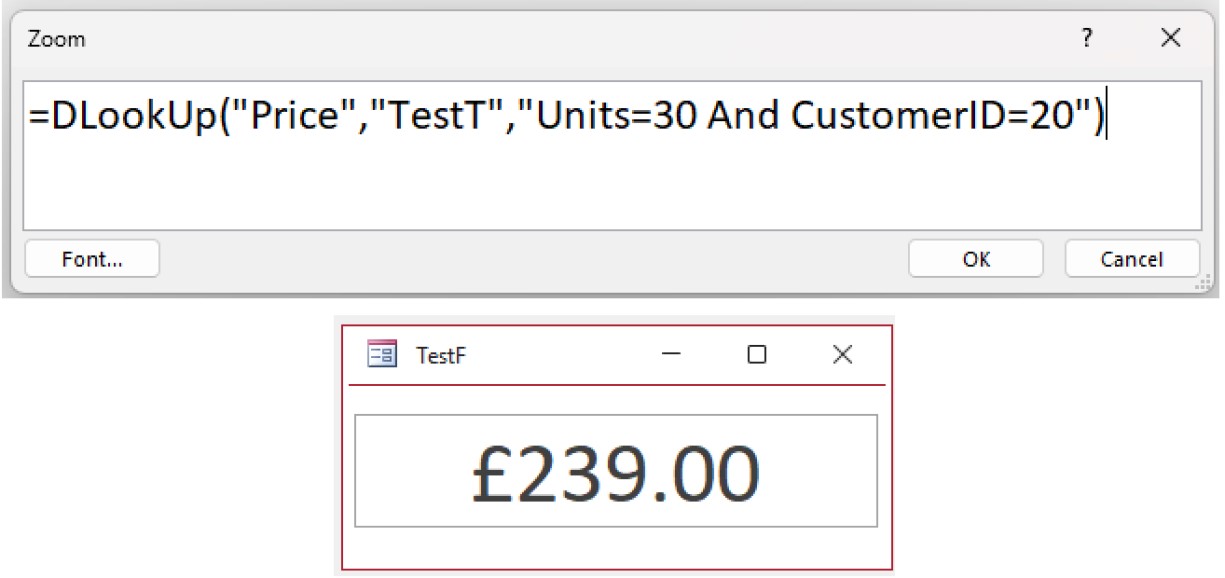This screenshot has height=578, width=1225.
Task: Click the TestF window title text
Action: click(441, 356)
